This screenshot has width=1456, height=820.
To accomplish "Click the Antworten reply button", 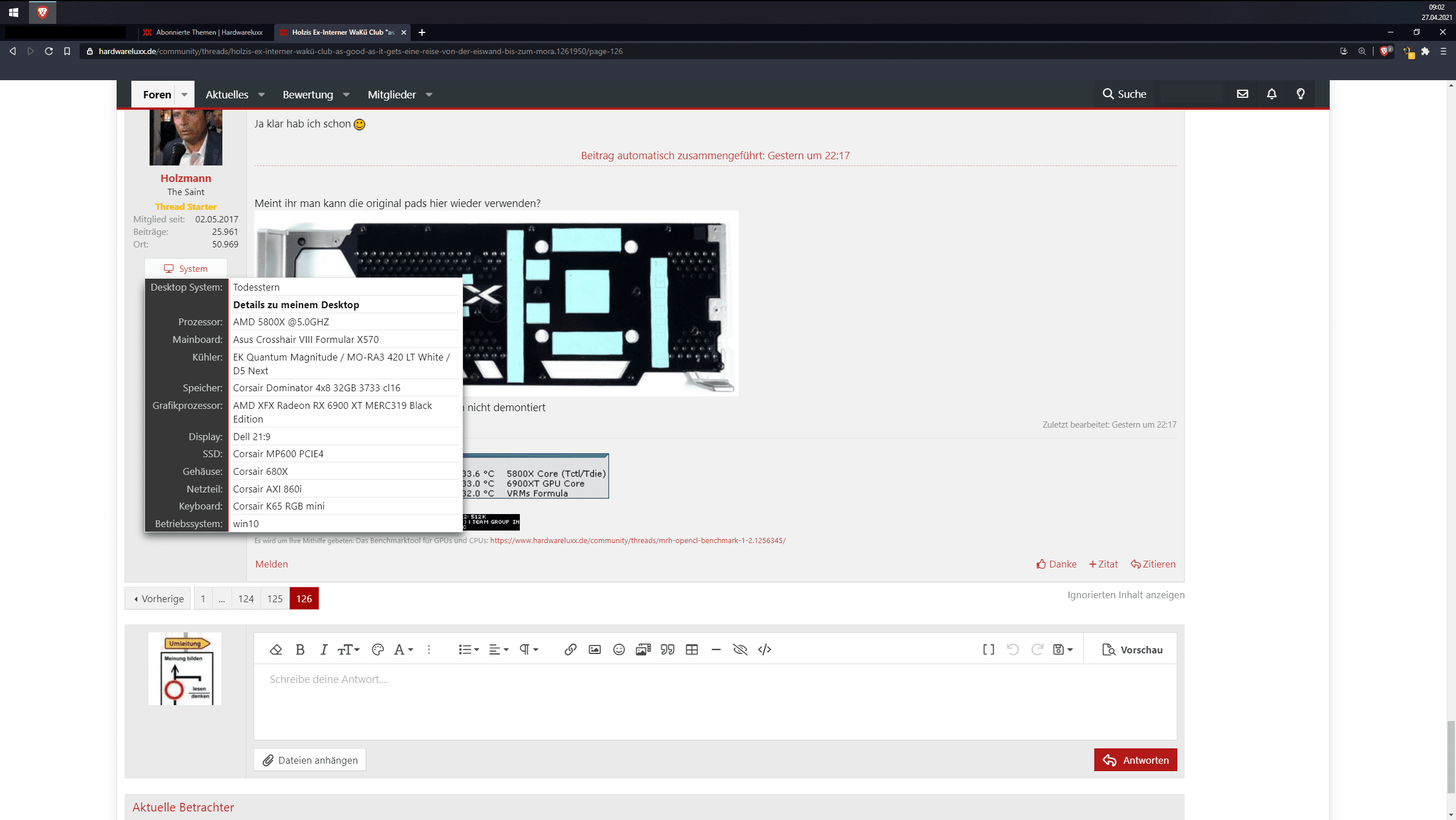I will (x=1135, y=760).
